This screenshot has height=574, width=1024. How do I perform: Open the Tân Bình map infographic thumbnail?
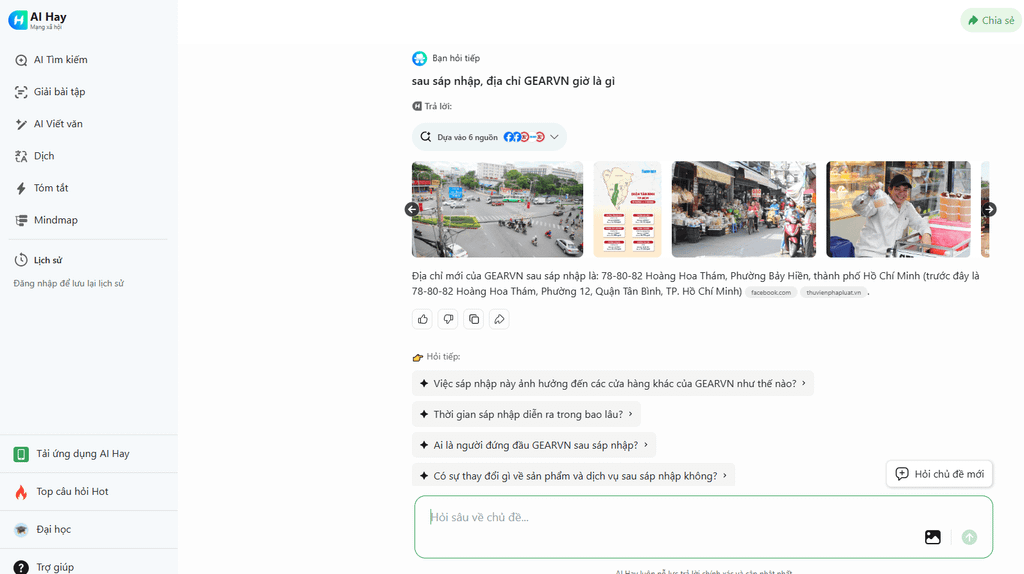click(x=627, y=209)
